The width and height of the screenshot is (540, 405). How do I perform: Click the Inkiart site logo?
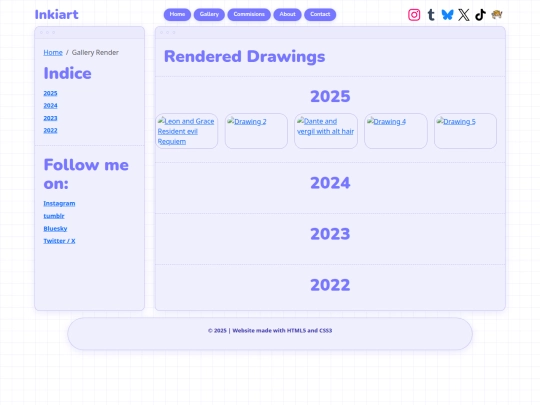[56, 14]
